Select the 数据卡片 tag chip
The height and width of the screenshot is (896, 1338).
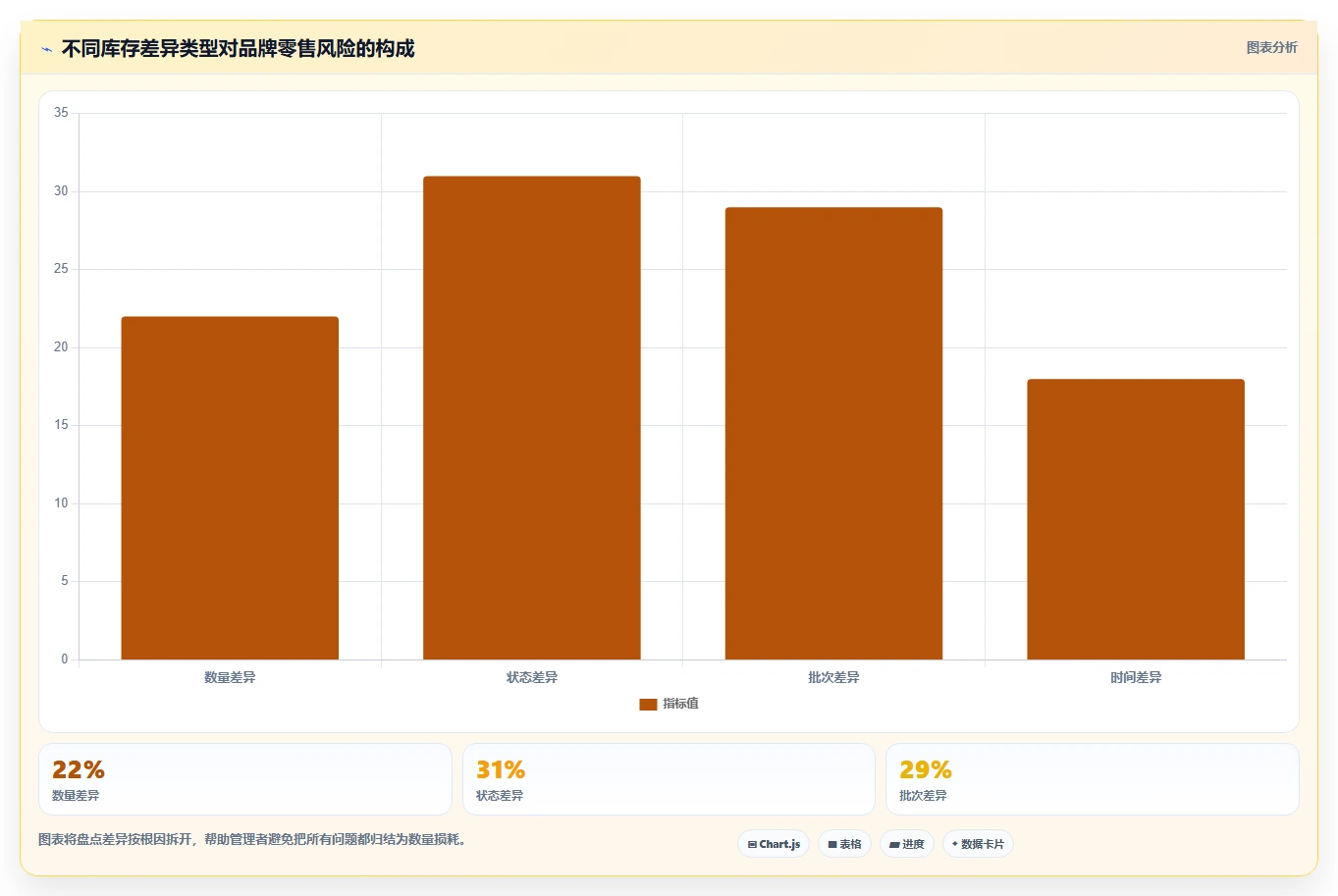pyautogui.click(x=978, y=844)
